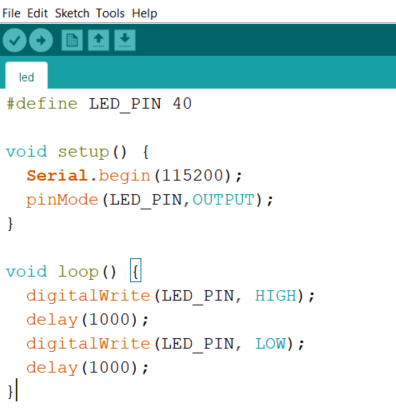Click the highlighted opening brace of loop
This screenshot has height=419, width=396.
(x=135, y=270)
